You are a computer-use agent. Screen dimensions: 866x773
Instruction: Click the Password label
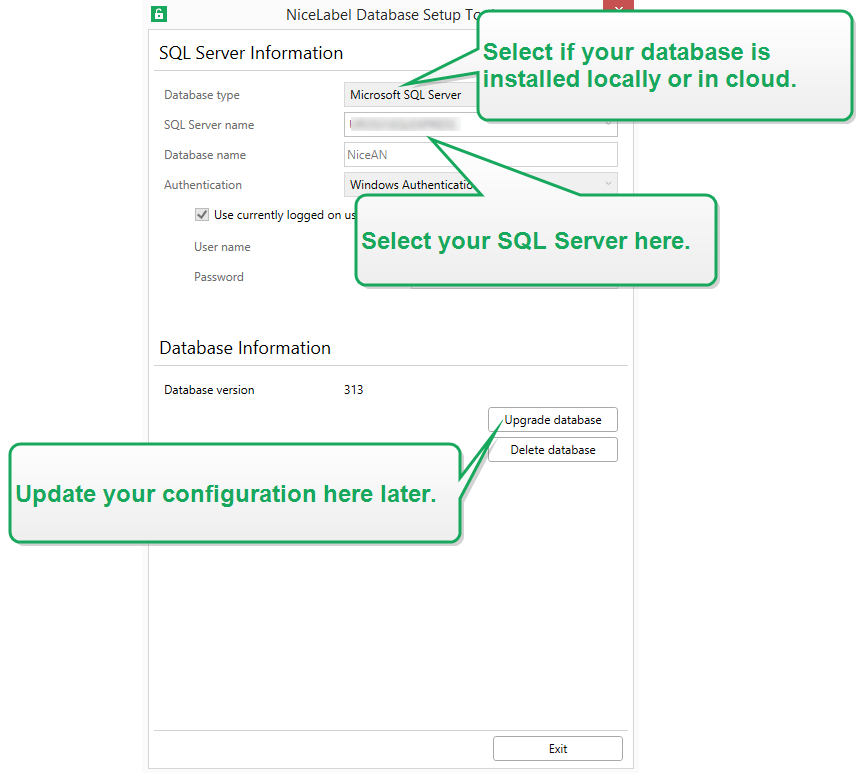(x=219, y=277)
